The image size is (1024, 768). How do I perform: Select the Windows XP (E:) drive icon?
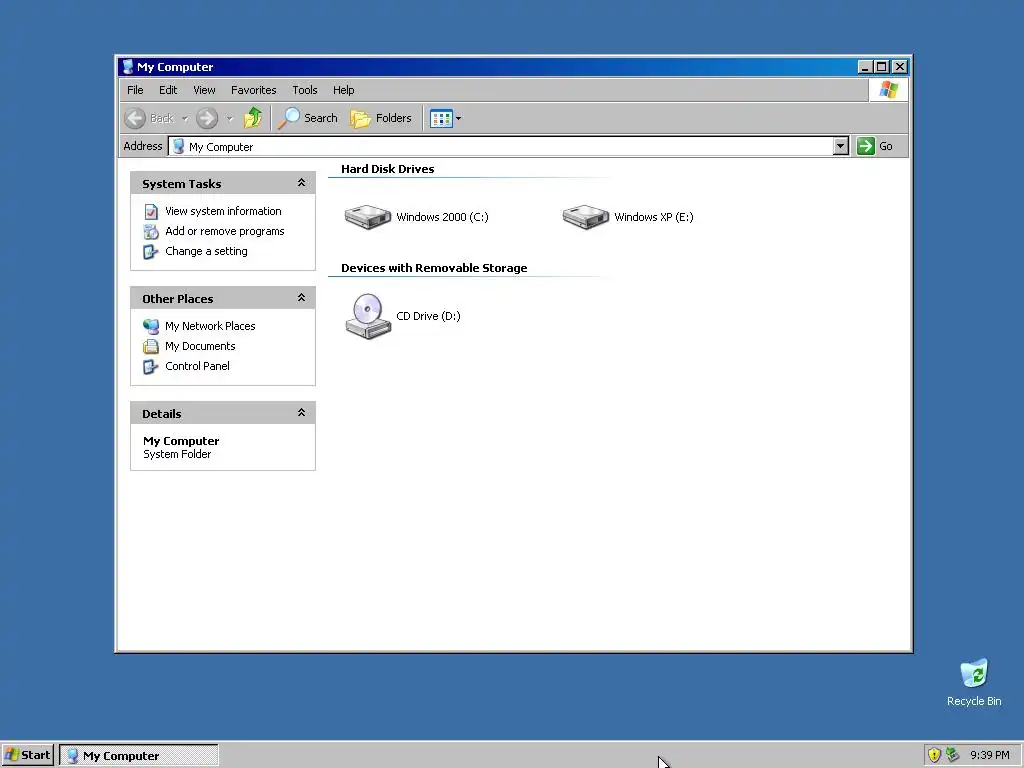pos(586,217)
